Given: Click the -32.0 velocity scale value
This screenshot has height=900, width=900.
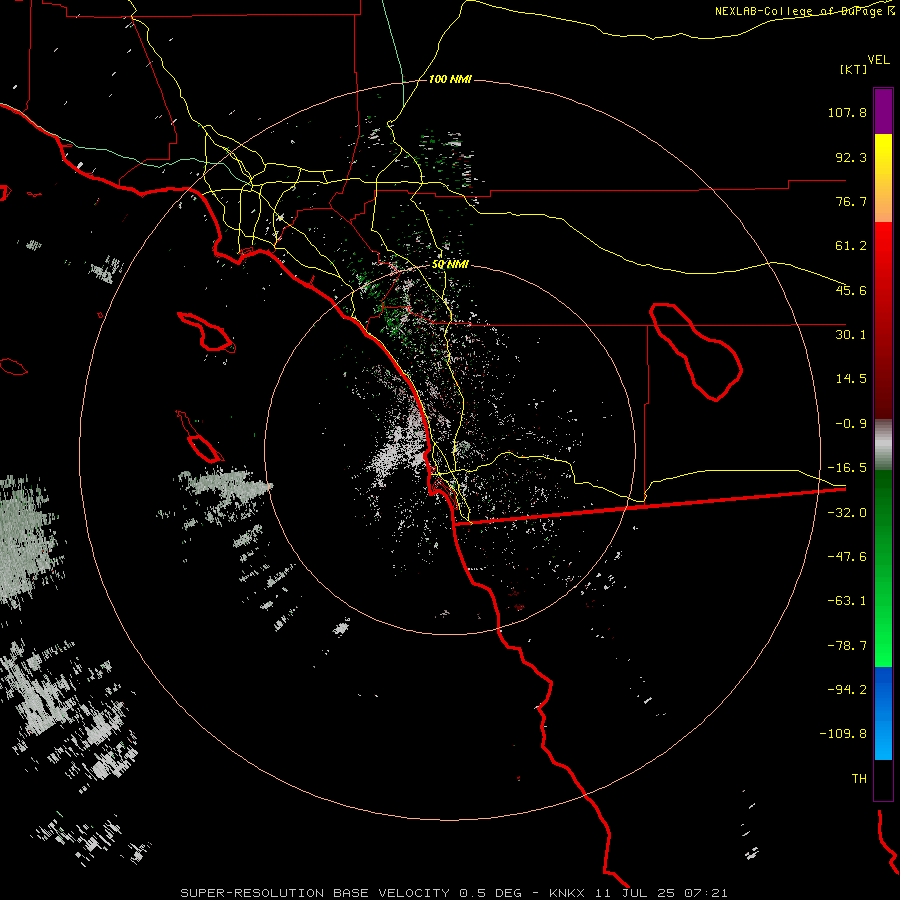Looking at the screenshot, I should 847,513.
